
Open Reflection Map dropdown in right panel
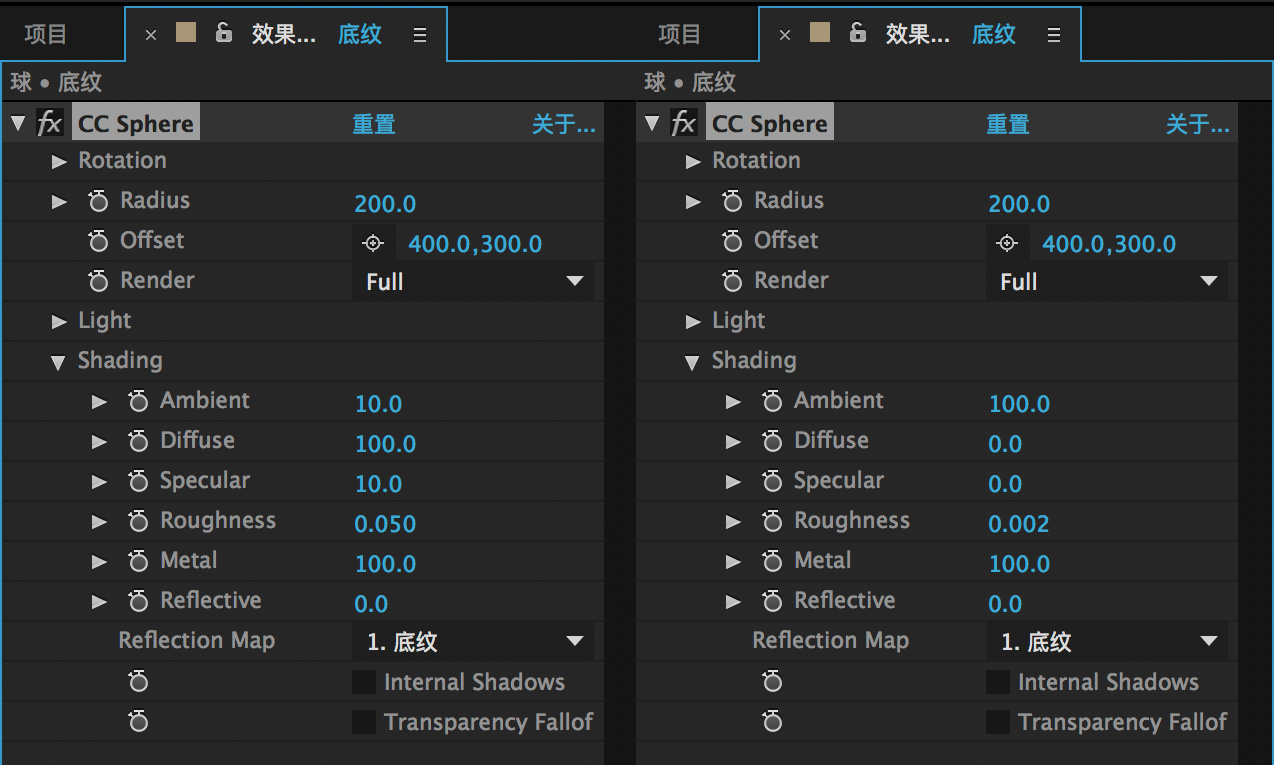pos(1107,642)
